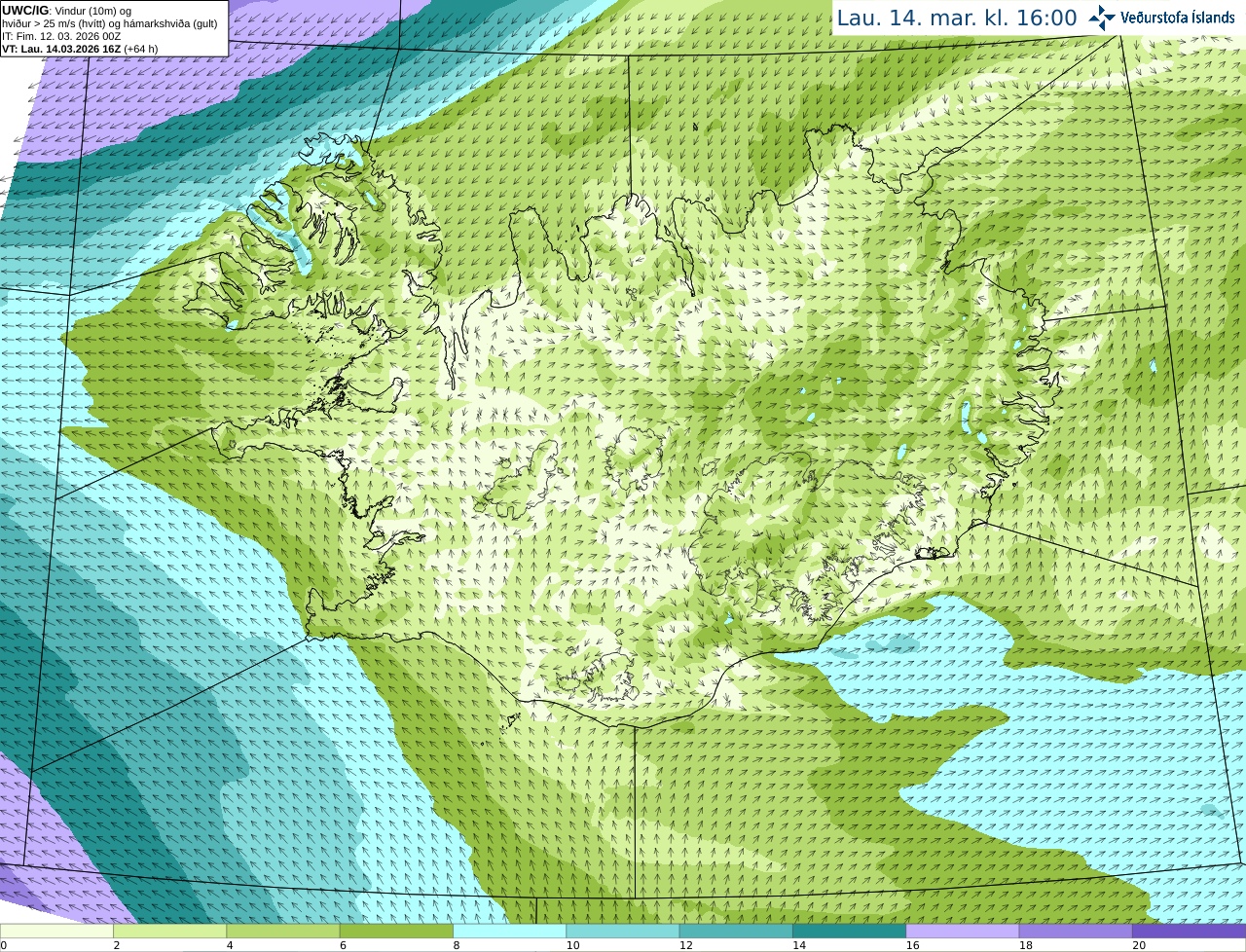
Task: Pick the aqua 10–12 m/s legend swatch
Action: (623, 932)
